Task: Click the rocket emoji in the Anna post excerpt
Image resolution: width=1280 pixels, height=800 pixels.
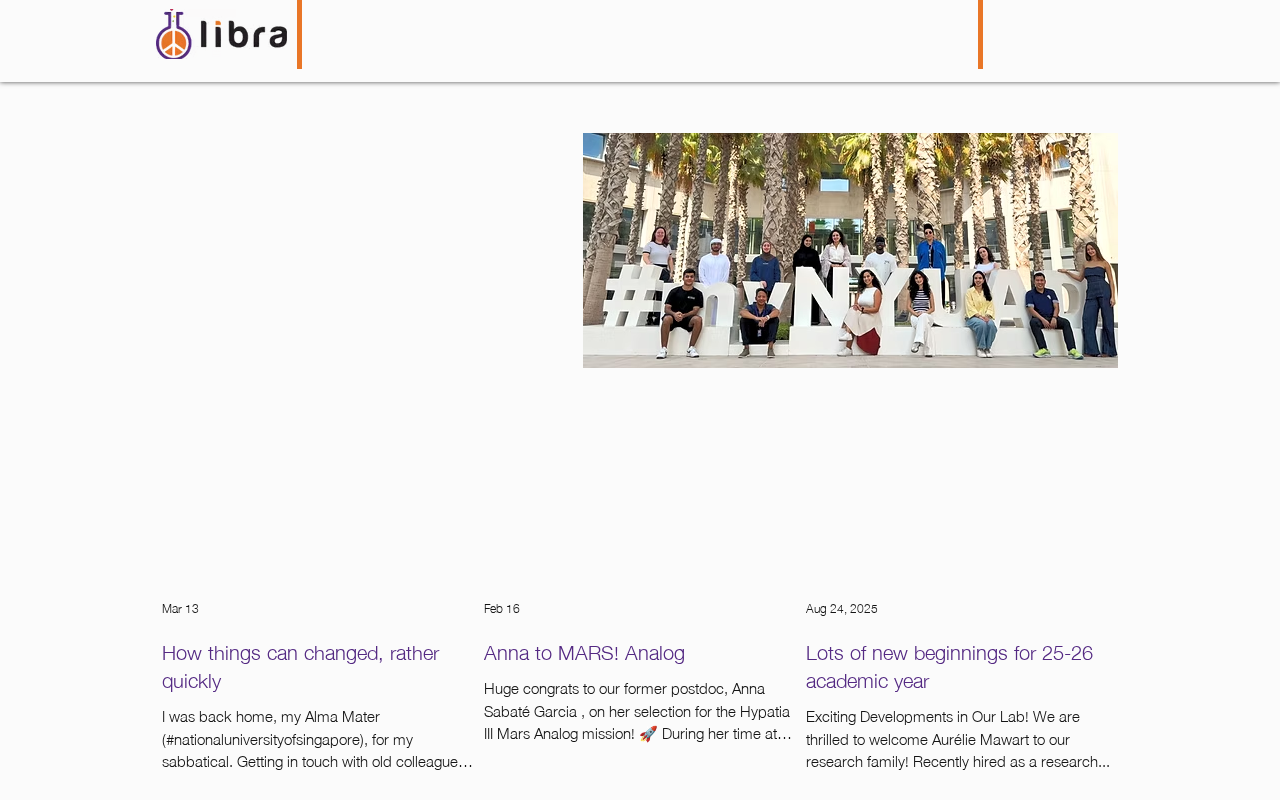Action: pyautogui.click(x=648, y=734)
